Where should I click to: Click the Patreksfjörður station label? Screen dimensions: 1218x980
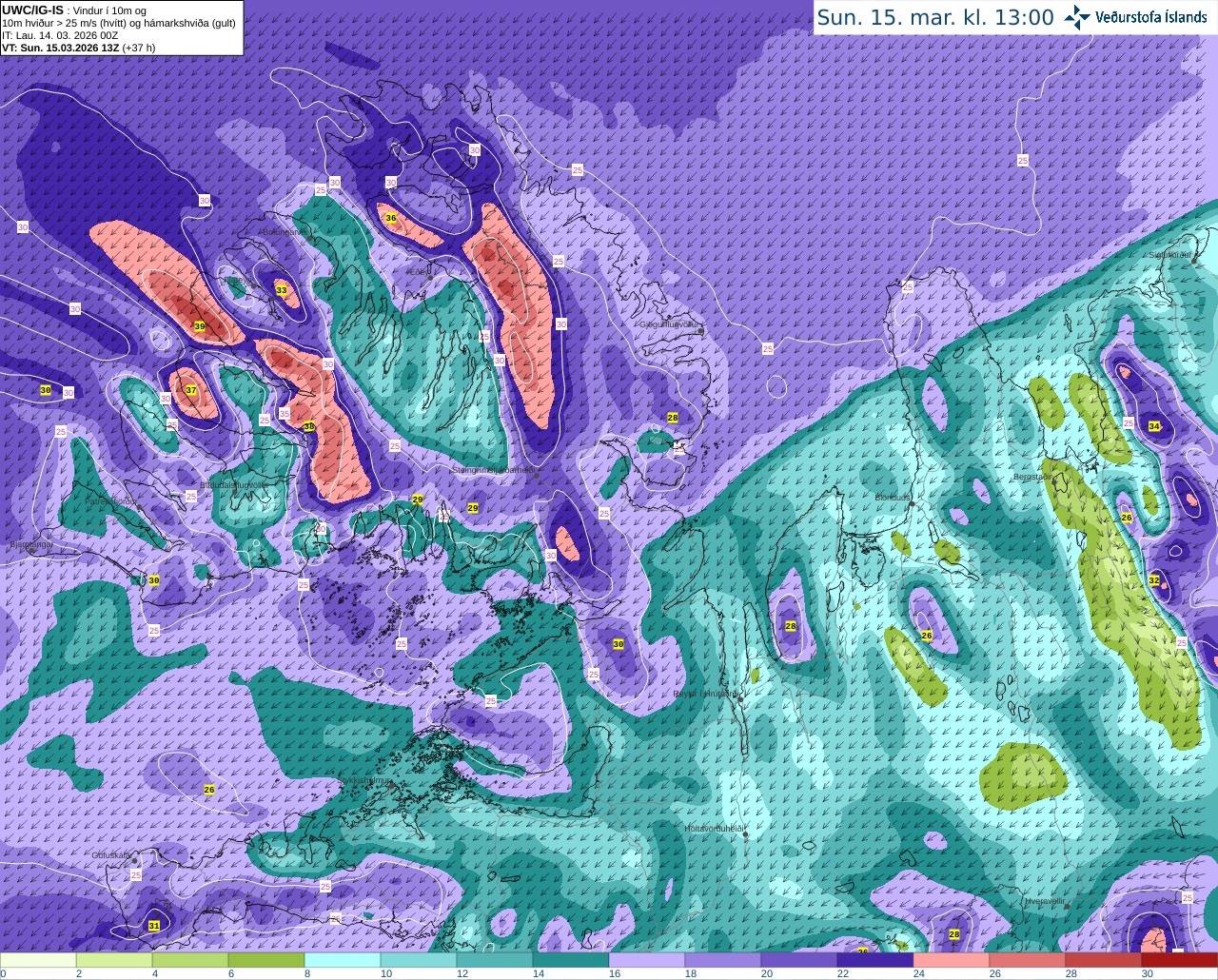[x=110, y=500]
